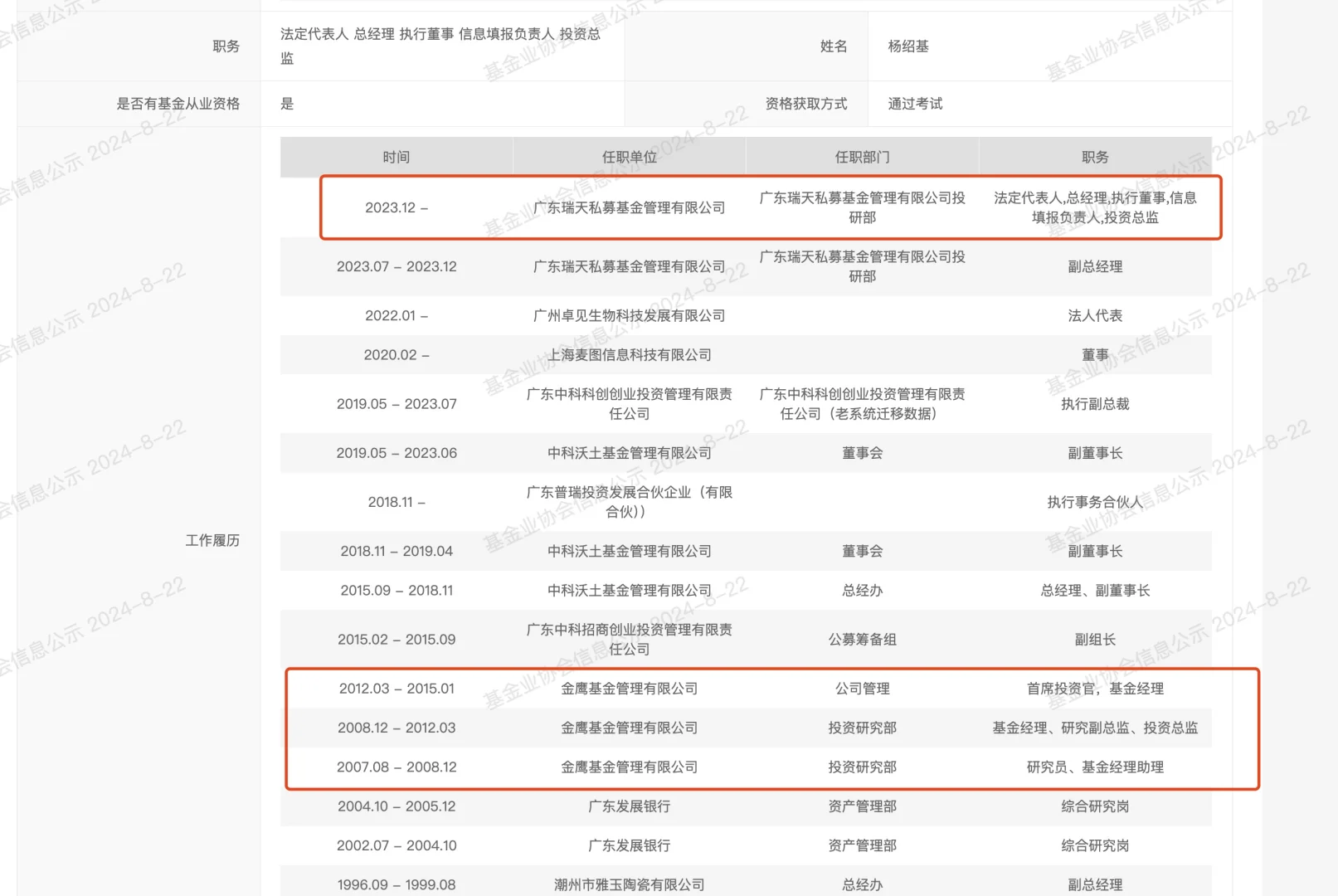The height and width of the screenshot is (896, 1338).
Task: Select the 首席投资官,基金经理 cell
Action: (x=1095, y=689)
